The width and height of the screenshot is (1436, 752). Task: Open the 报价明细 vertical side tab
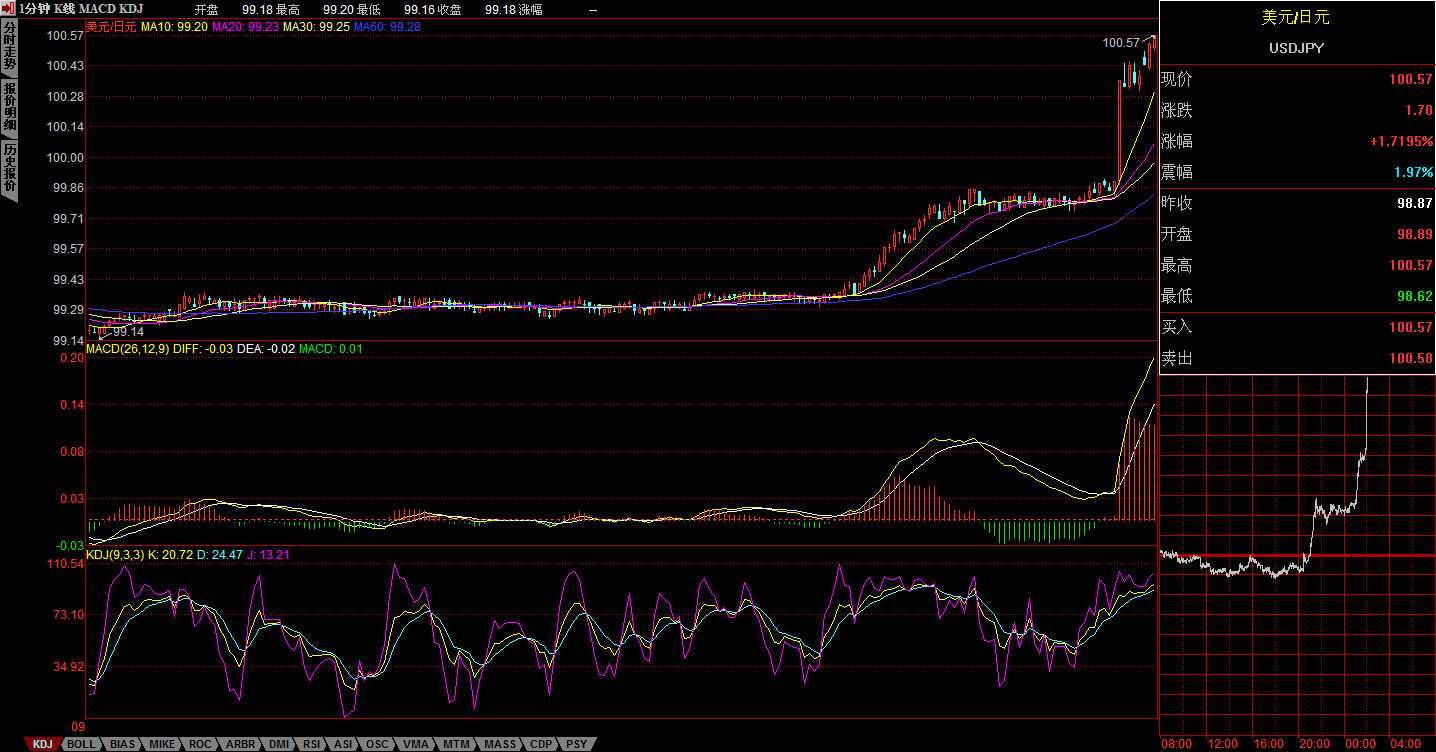tap(9, 108)
